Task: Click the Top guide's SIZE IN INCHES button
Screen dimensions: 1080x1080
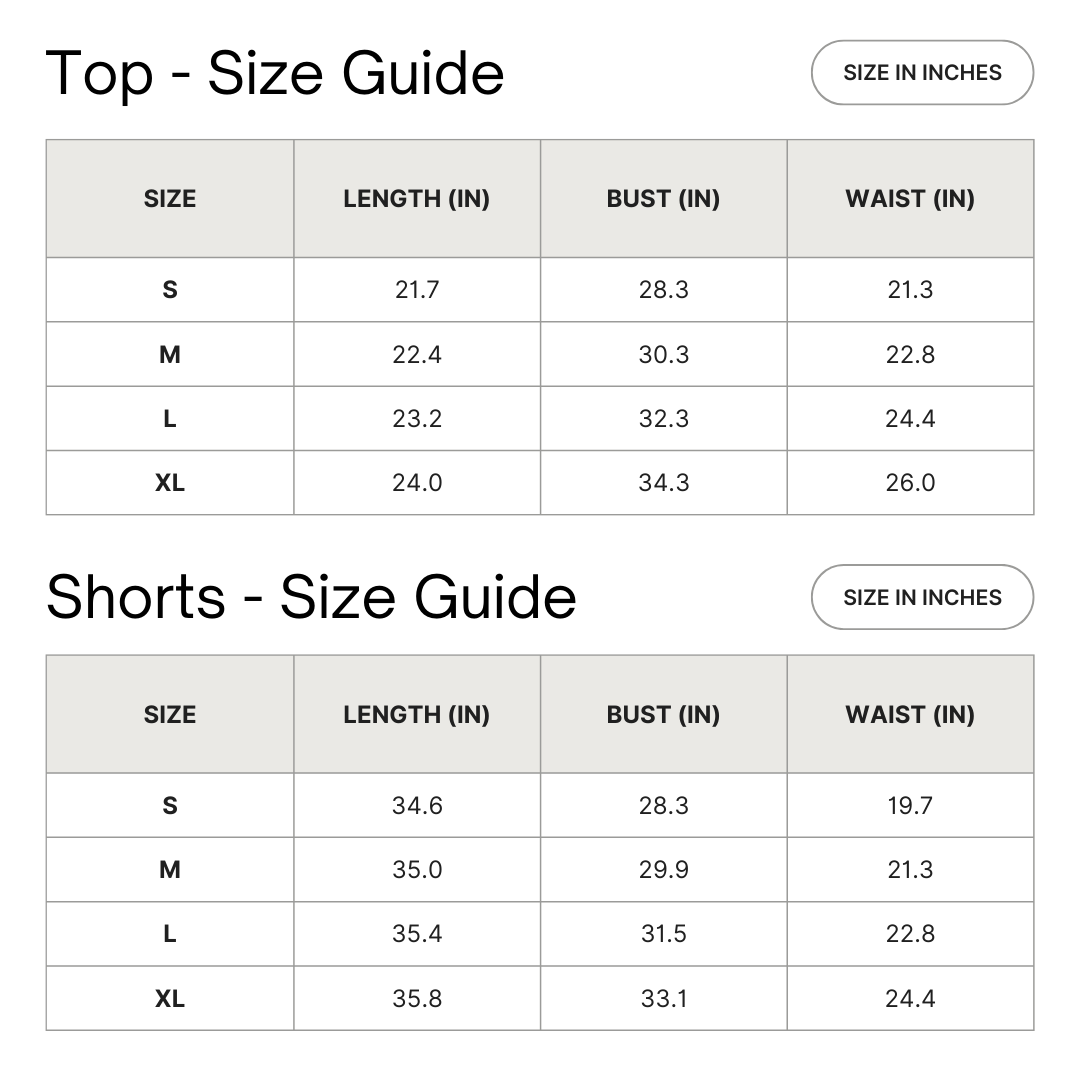Action: pyautogui.click(x=921, y=73)
